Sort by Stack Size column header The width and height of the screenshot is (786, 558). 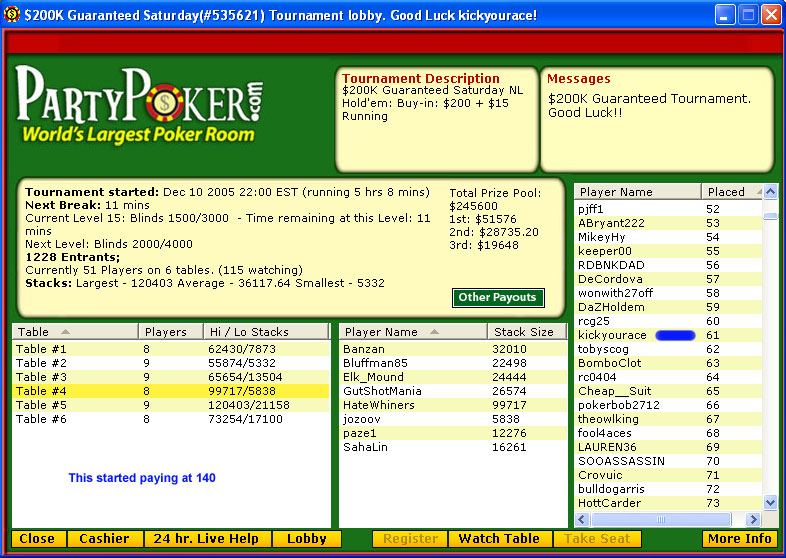coord(523,332)
